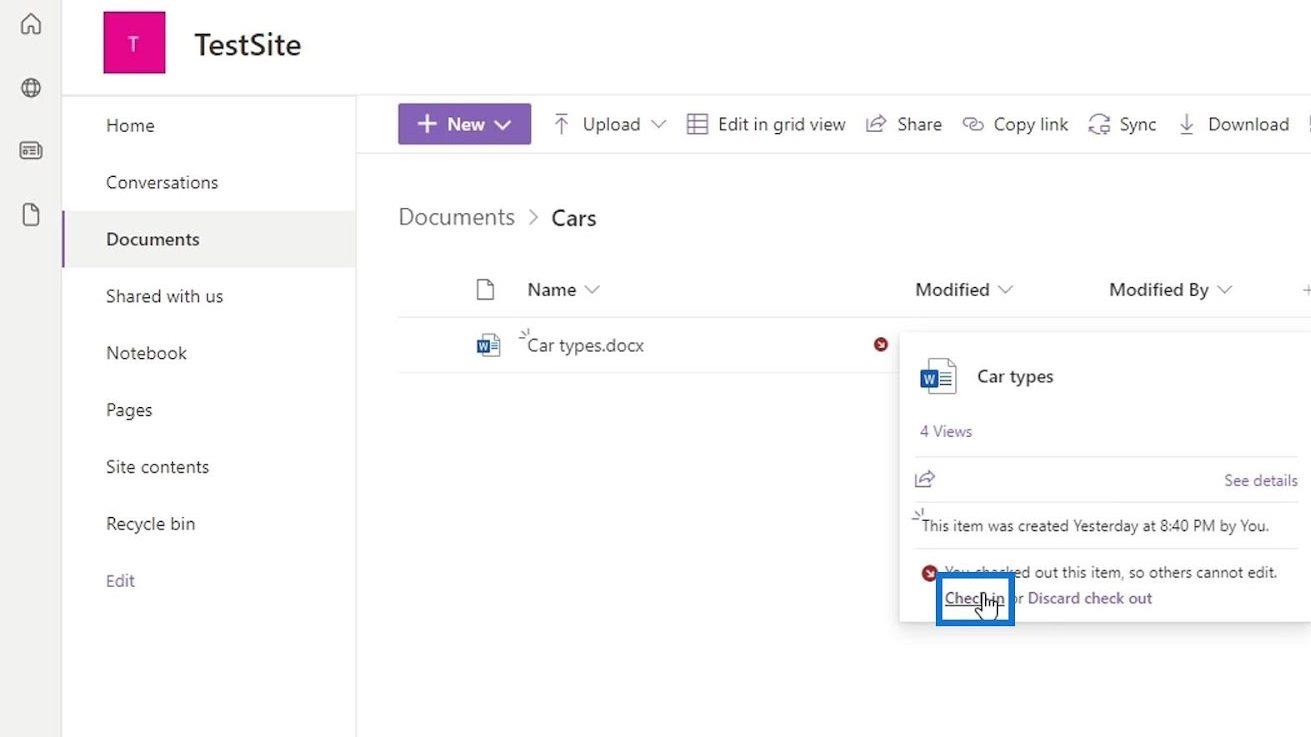Open the Upload menu
The image size is (1311, 737).
click(609, 124)
